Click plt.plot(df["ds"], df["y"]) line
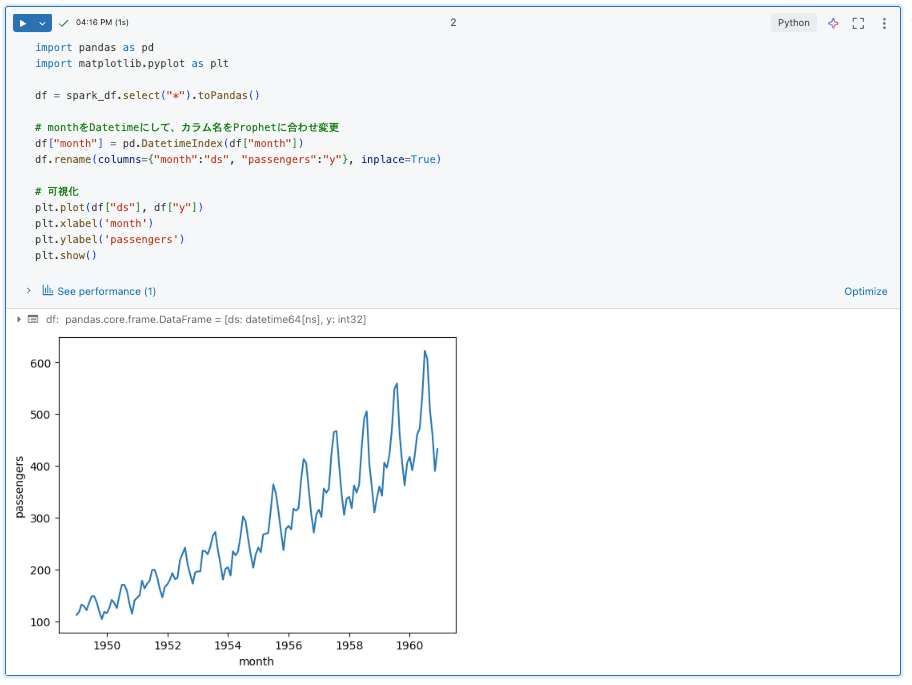912x685 pixels. [x=119, y=208]
